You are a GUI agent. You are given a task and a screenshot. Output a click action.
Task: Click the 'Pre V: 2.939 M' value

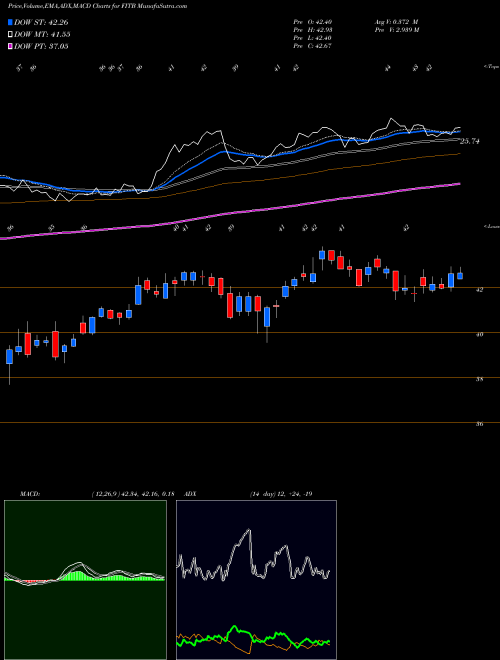pyautogui.click(x=396, y=30)
